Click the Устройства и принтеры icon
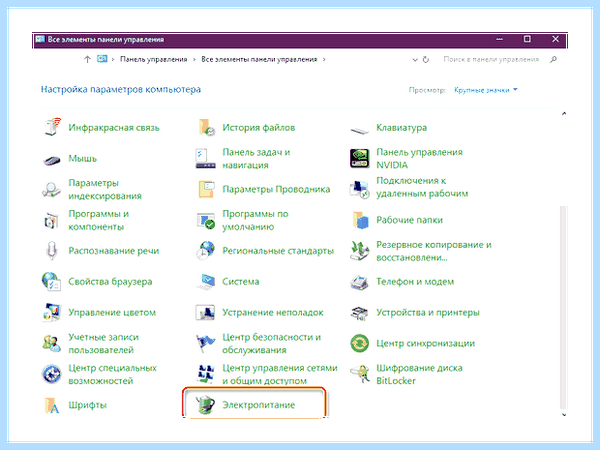 coord(360,313)
